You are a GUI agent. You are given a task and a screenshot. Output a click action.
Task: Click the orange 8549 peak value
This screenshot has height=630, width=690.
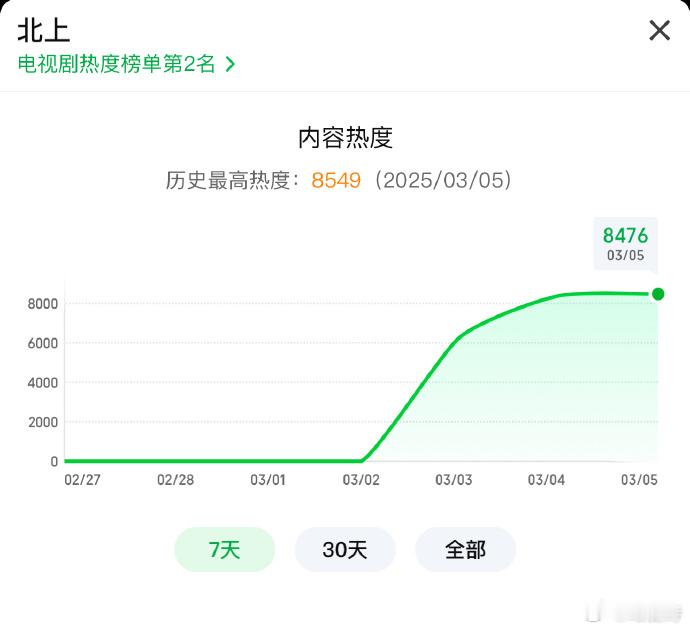tap(336, 180)
